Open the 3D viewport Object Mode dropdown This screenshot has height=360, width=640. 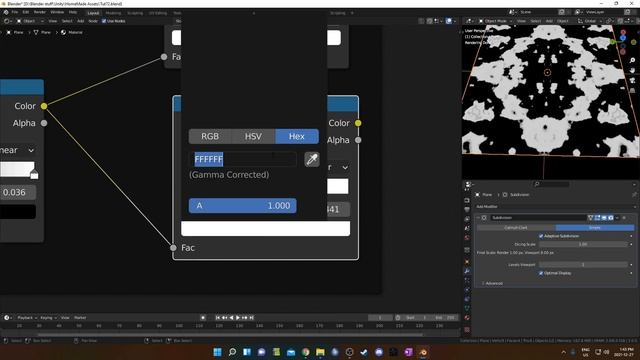pyautogui.click(x=496, y=21)
